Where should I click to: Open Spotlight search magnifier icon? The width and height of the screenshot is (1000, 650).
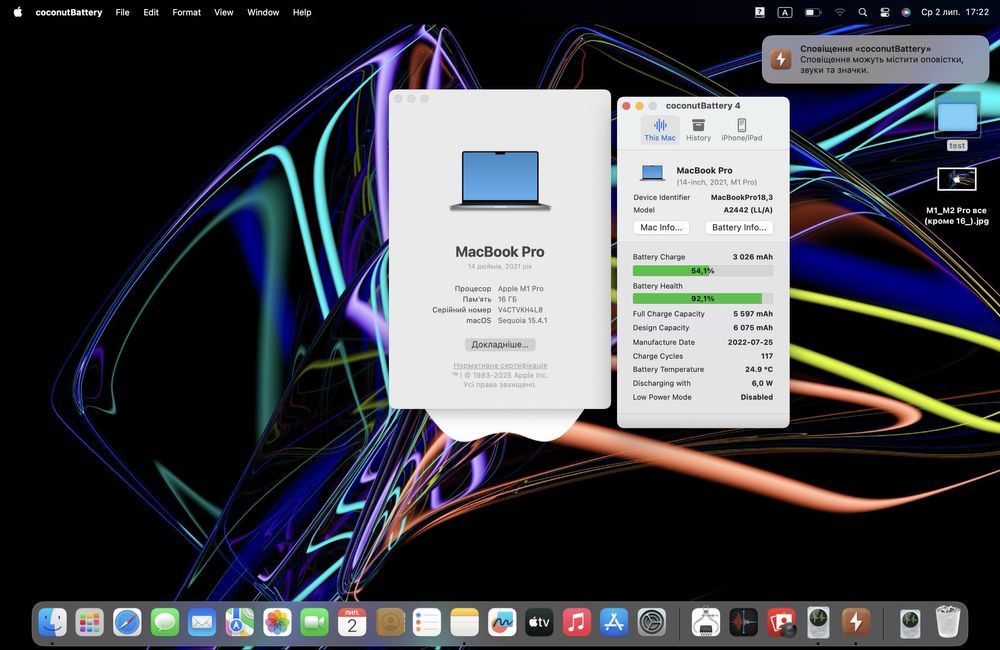tap(862, 12)
